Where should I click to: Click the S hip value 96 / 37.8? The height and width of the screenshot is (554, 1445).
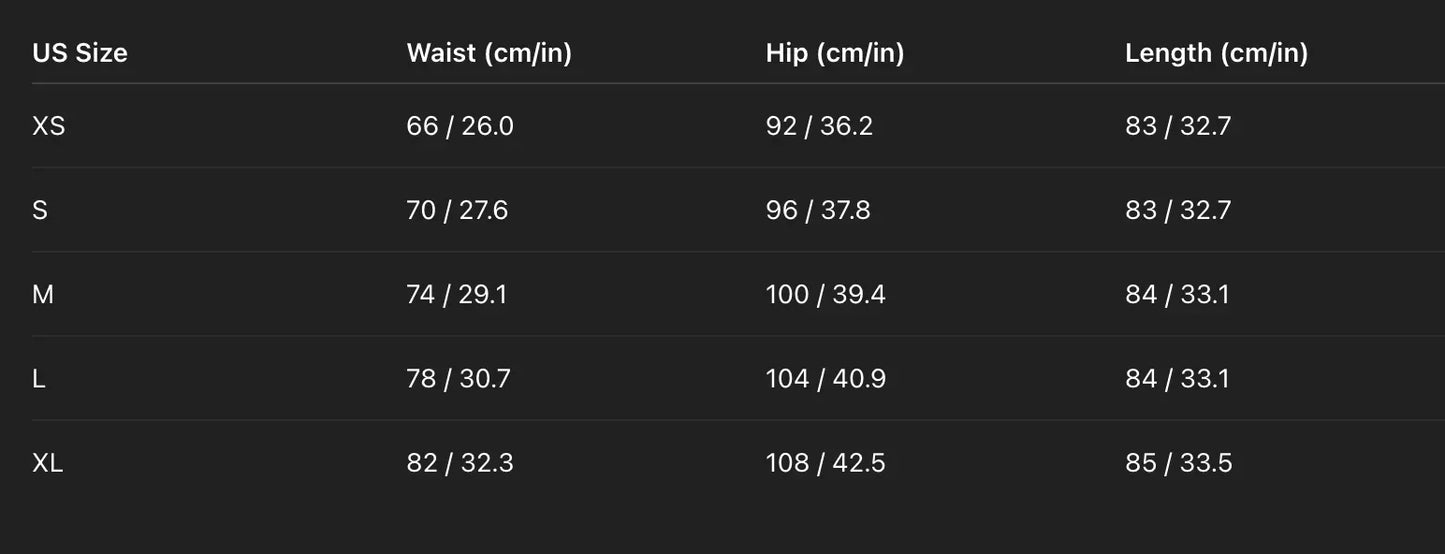pos(818,210)
